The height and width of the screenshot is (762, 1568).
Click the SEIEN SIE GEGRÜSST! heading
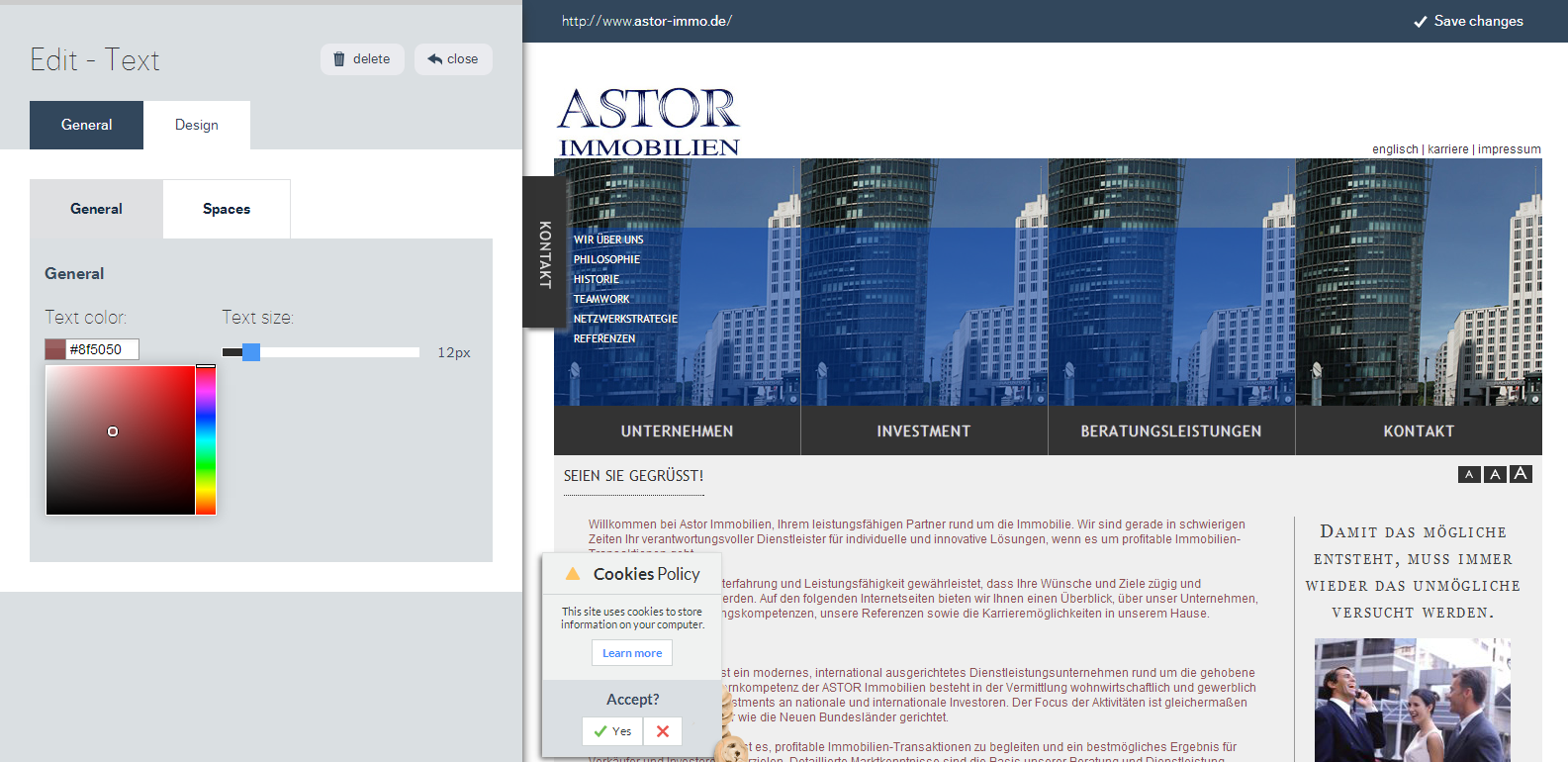point(634,476)
